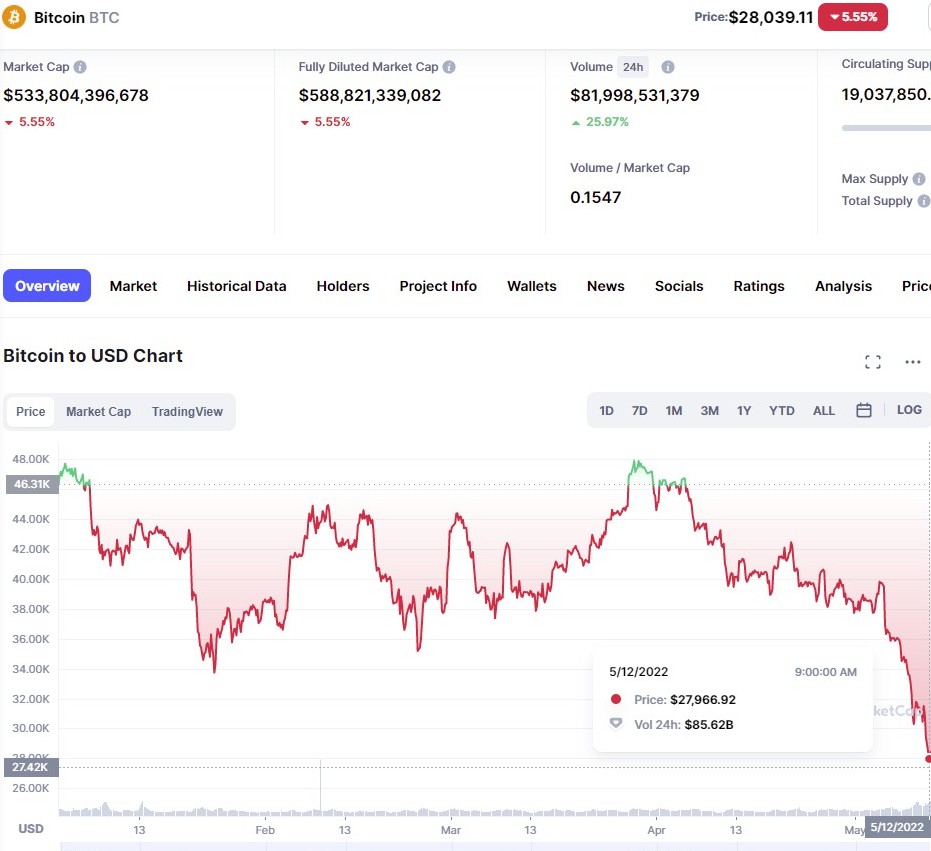The height and width of the screenshot is (851, 931).
Task: Set chart range to YTD
Action: pos(781,410)
